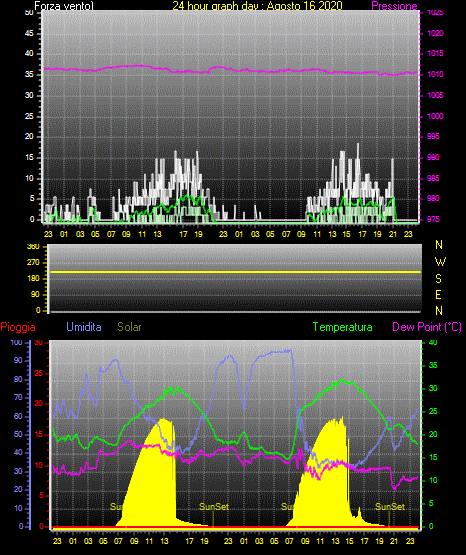Click the wind direction axis value 270

pyautogui.click(x=34, y=263)
